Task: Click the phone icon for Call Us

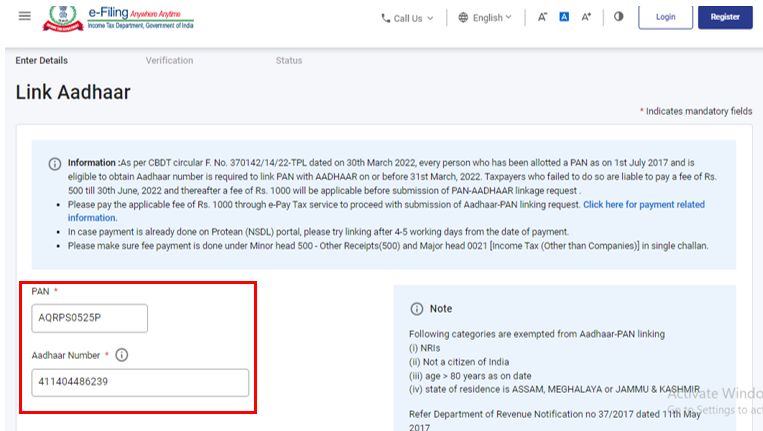Action: click(x=386, y=18)
